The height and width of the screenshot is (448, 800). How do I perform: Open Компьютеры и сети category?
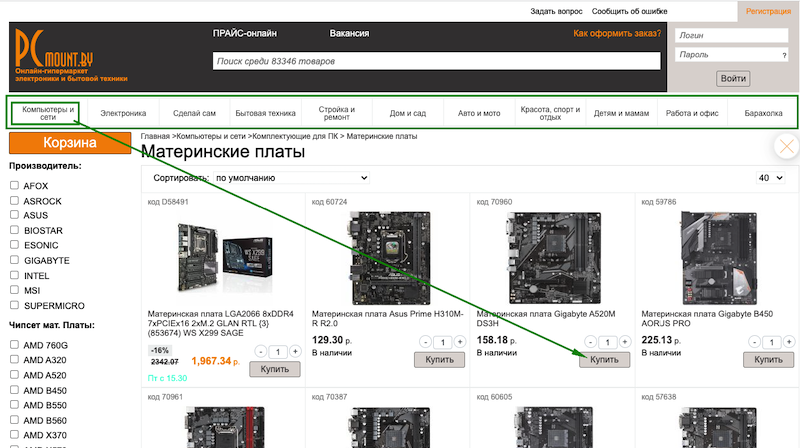click(47, 113)
